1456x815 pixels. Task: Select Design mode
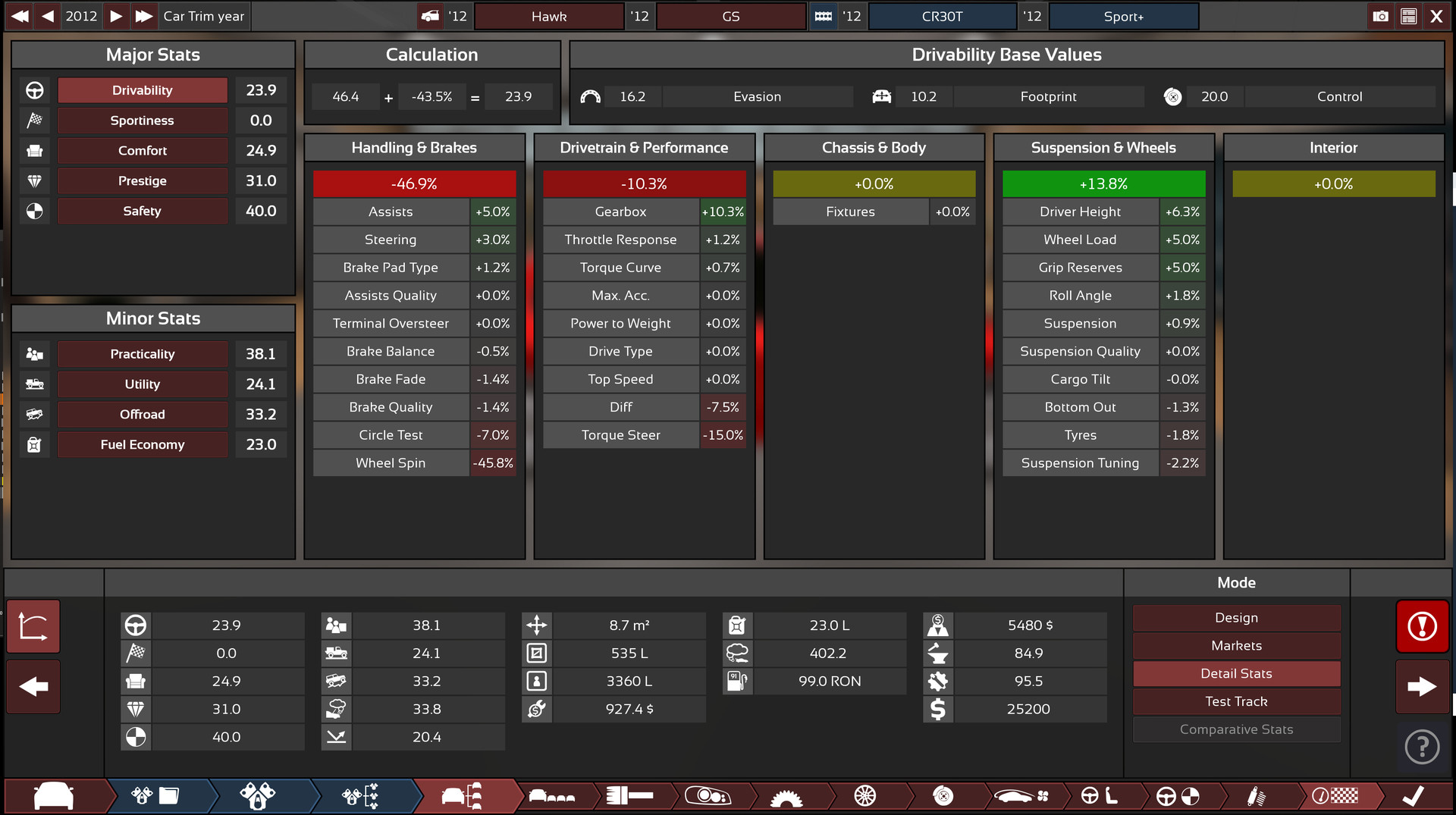(1236, 617)
